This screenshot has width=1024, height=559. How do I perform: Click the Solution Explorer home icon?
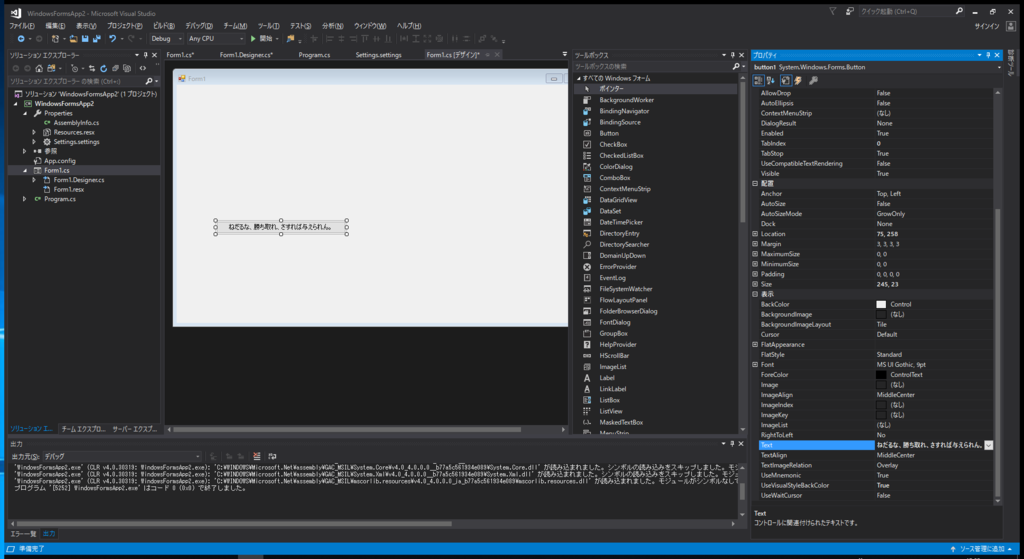click(39, 68)
